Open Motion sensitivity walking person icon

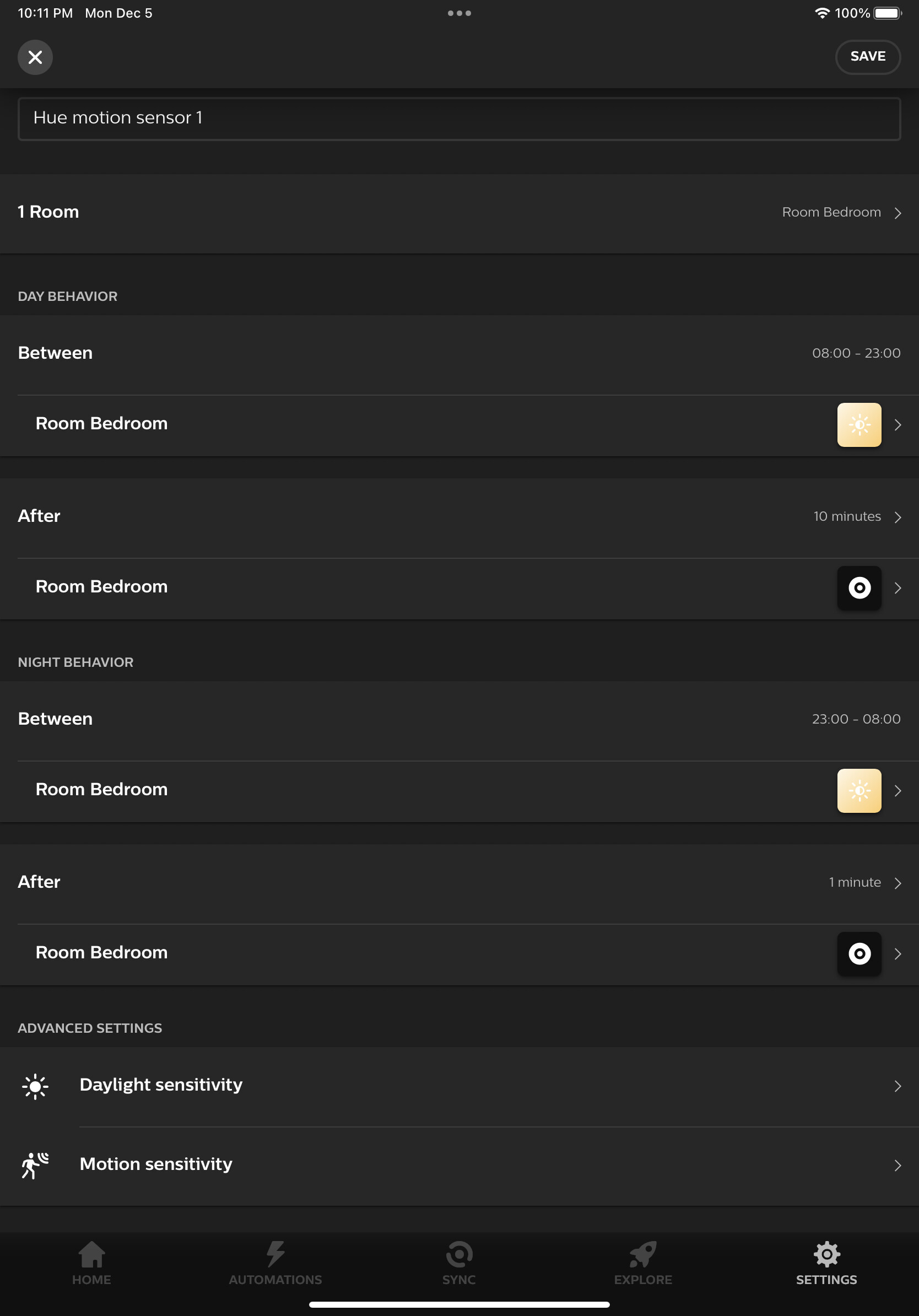pyautogui.click(x=35, y=1165)
